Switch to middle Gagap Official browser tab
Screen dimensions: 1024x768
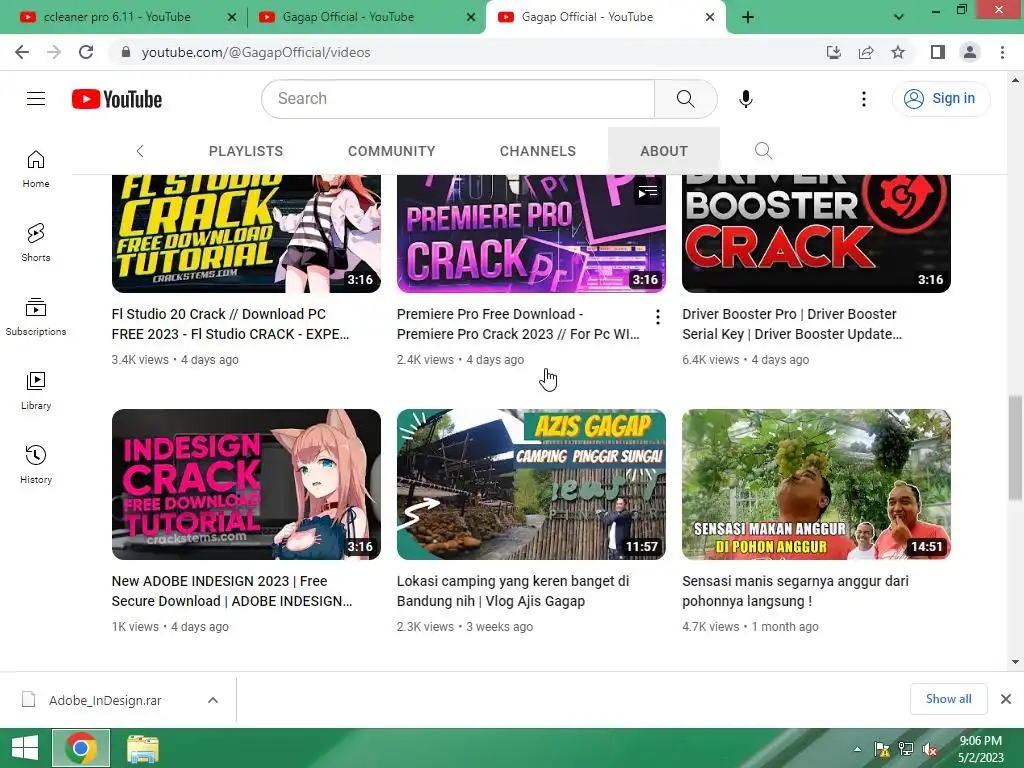pos(348,18)
